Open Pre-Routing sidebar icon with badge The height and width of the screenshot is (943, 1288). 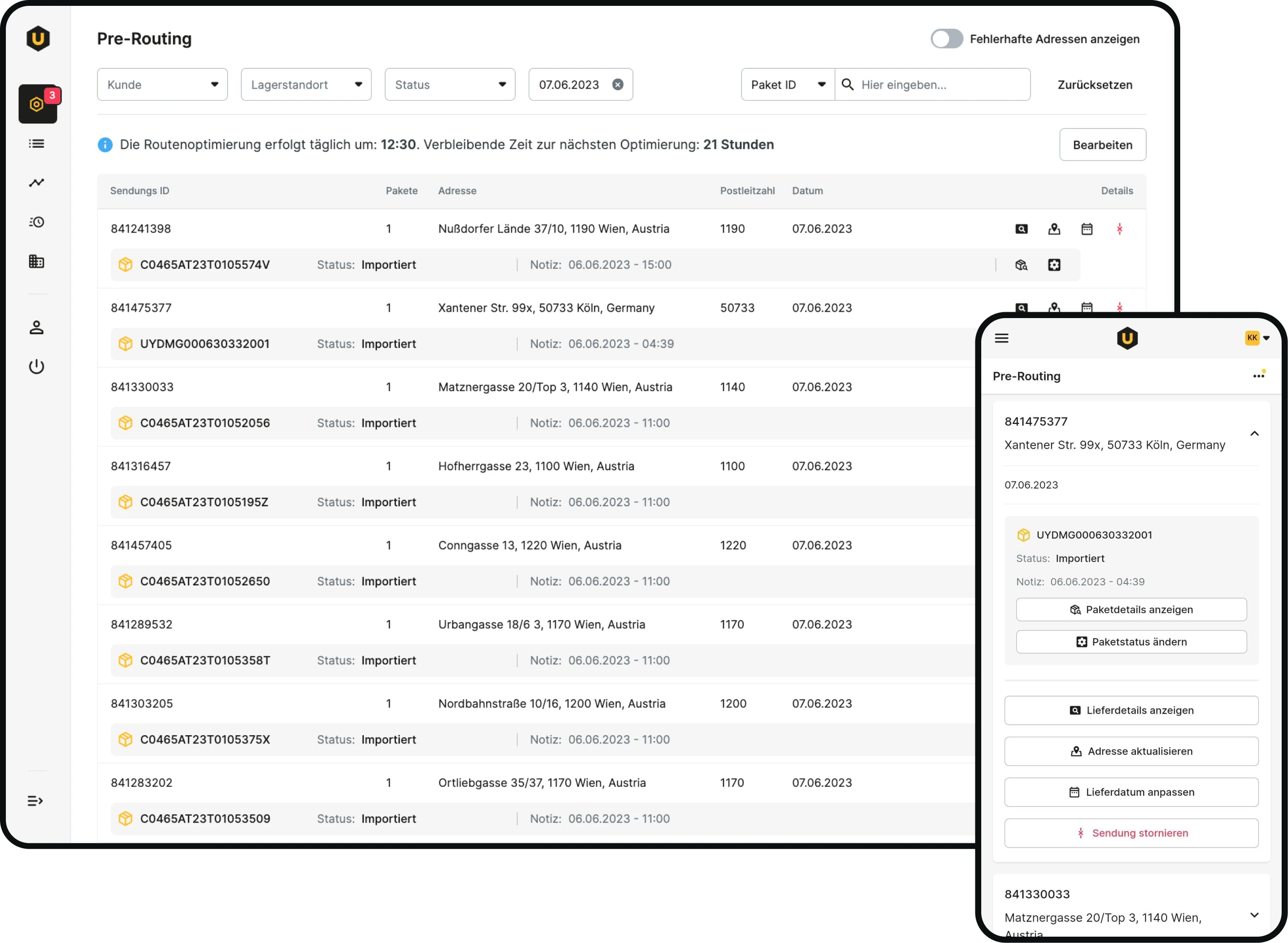(x=37, y=104)
